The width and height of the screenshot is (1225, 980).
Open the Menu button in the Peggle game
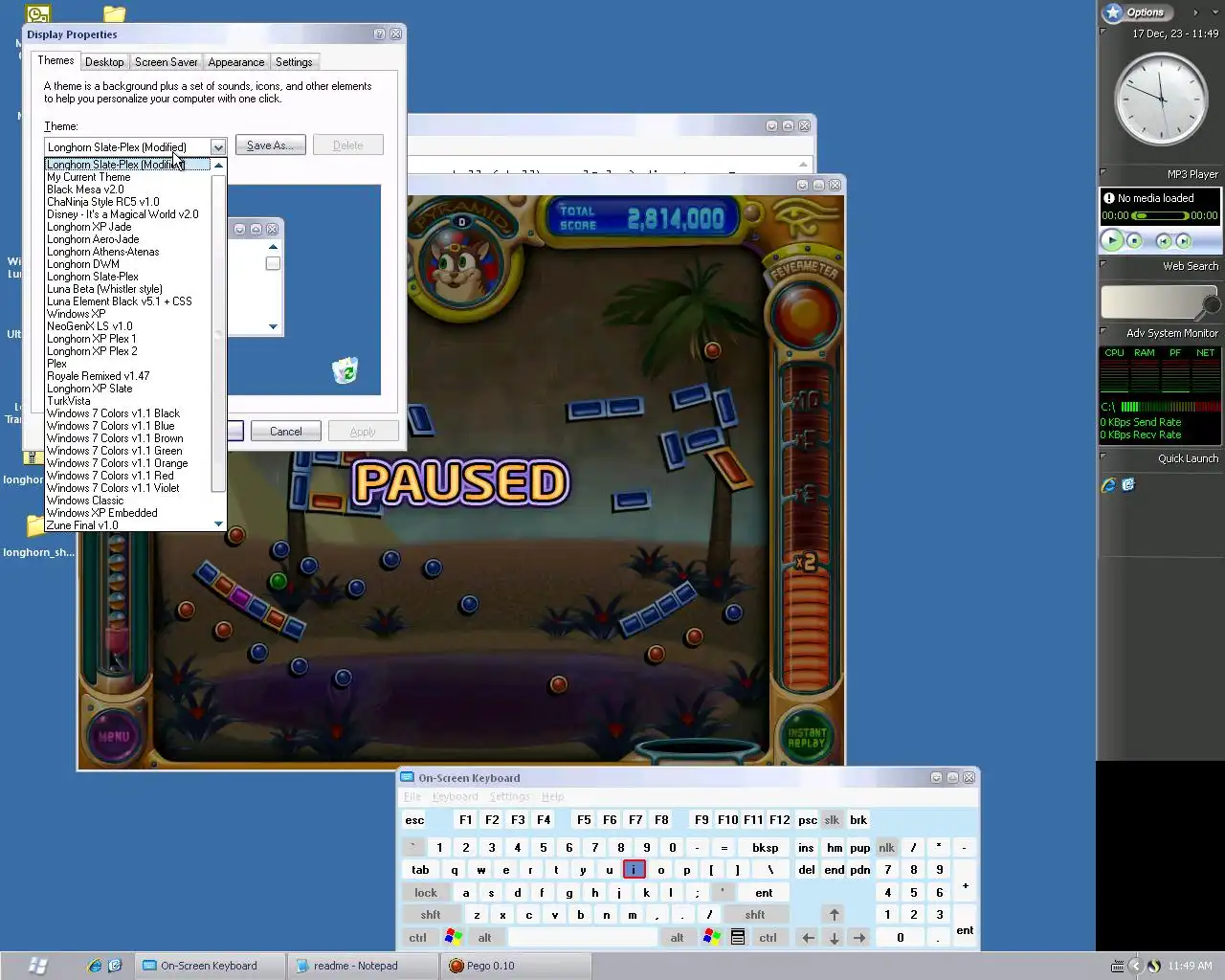point(114,736)
